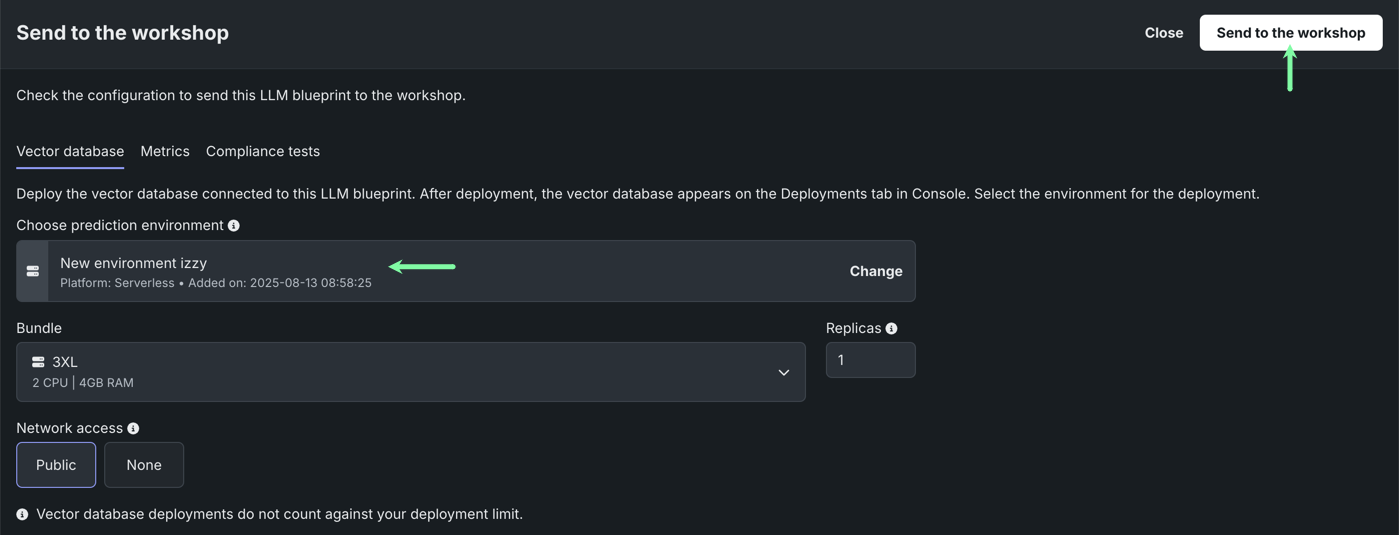Open the Compliance tests tab

point(263,152)
